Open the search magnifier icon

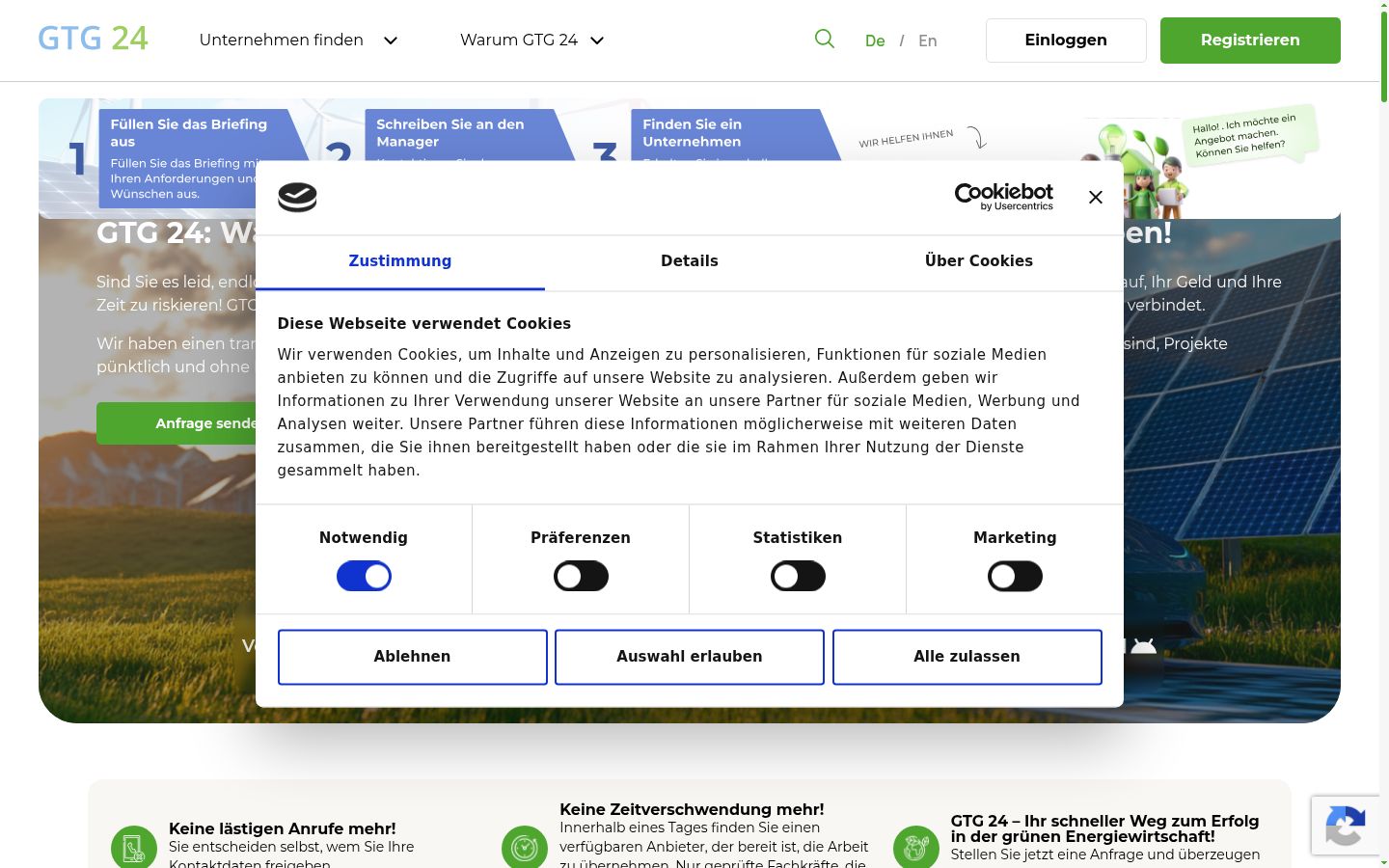tap(825, 39)
